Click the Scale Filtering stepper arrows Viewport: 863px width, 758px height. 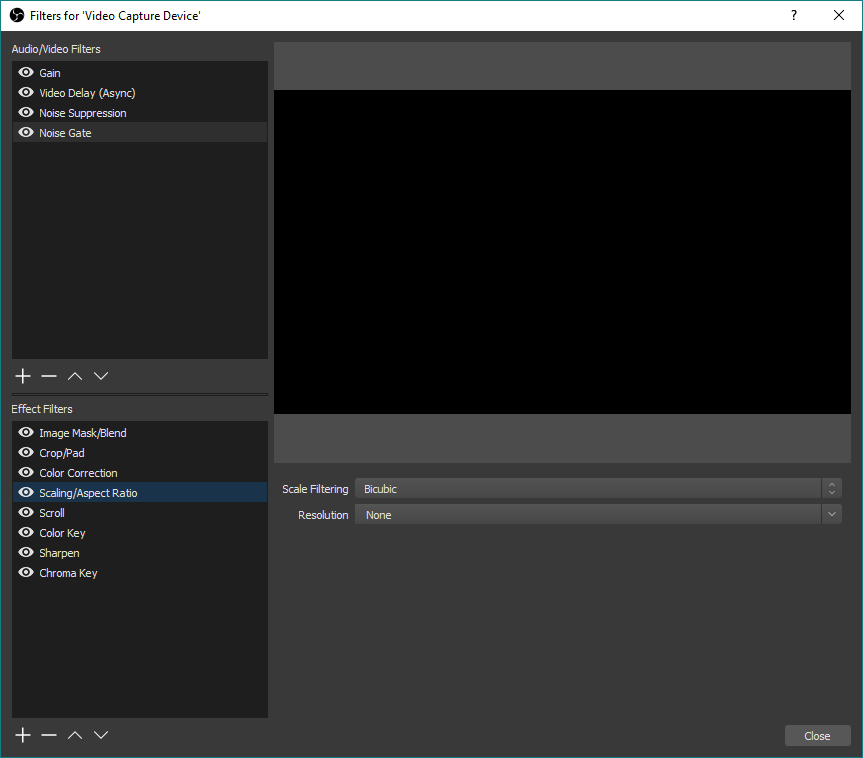(831, 488)
